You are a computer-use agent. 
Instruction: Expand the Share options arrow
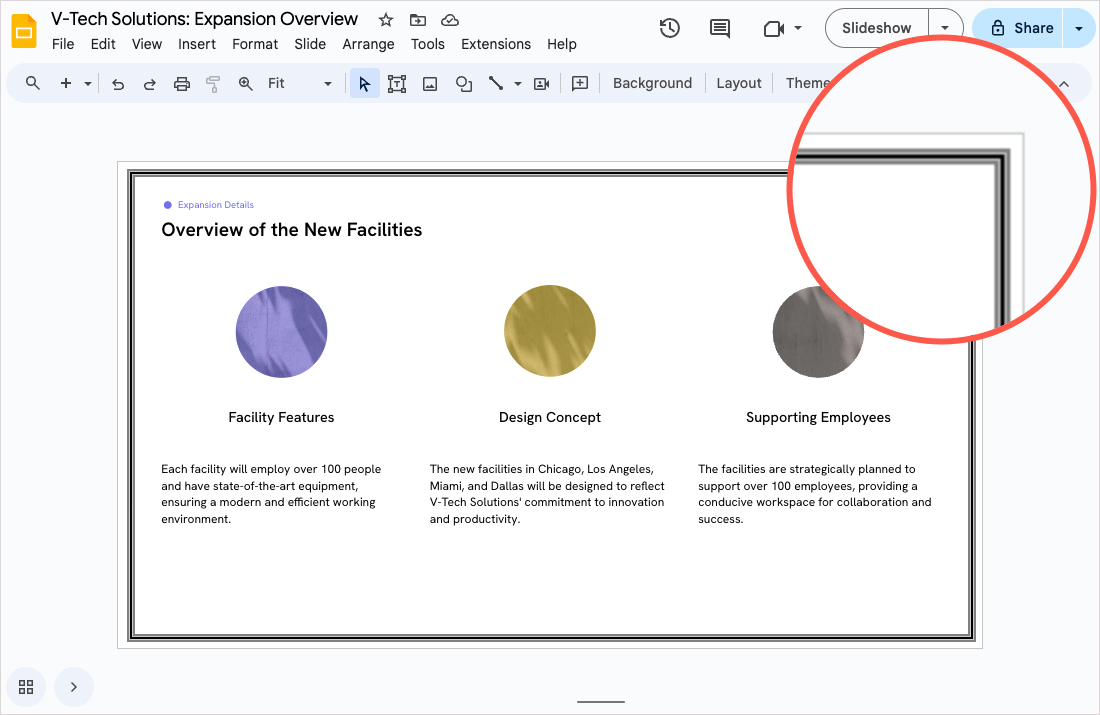(x=1079, y=28)
